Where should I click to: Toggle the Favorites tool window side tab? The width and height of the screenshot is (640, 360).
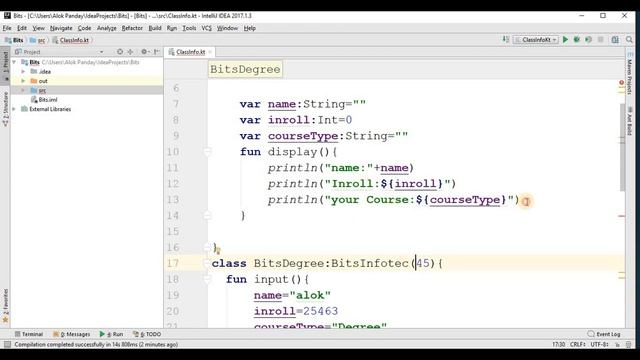click(5, 306)
